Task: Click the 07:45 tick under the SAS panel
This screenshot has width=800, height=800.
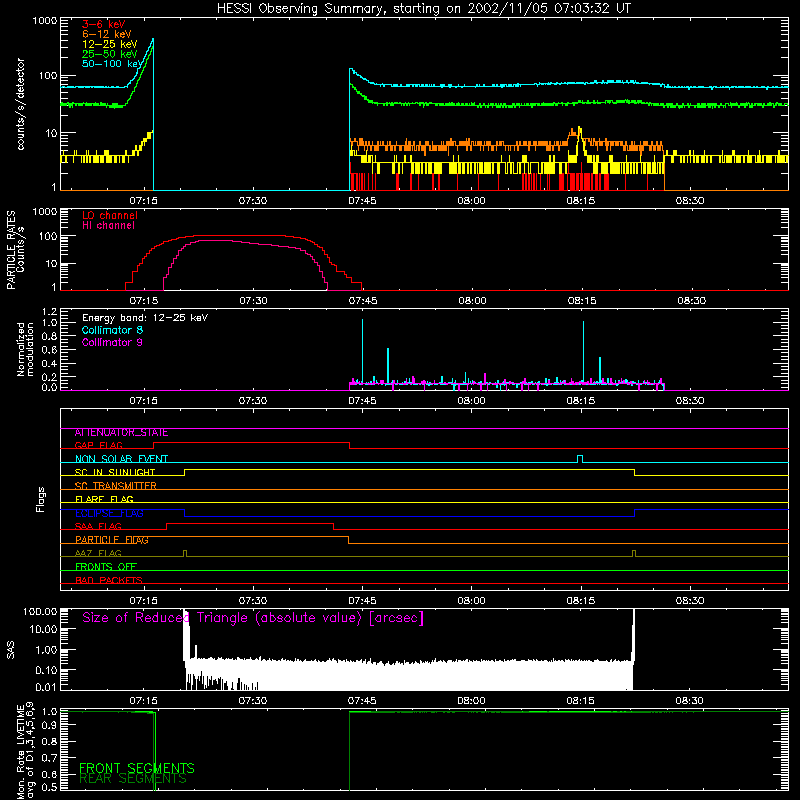Action: (362, 701)
